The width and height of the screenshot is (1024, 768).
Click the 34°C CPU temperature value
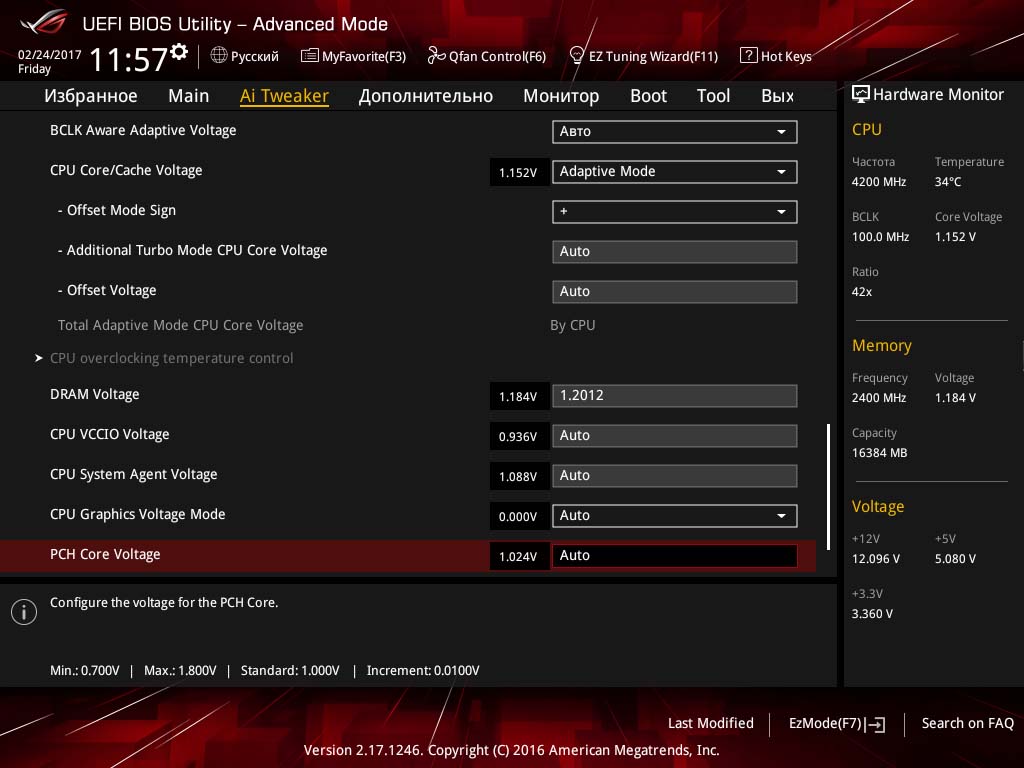[x=948, y=182]
